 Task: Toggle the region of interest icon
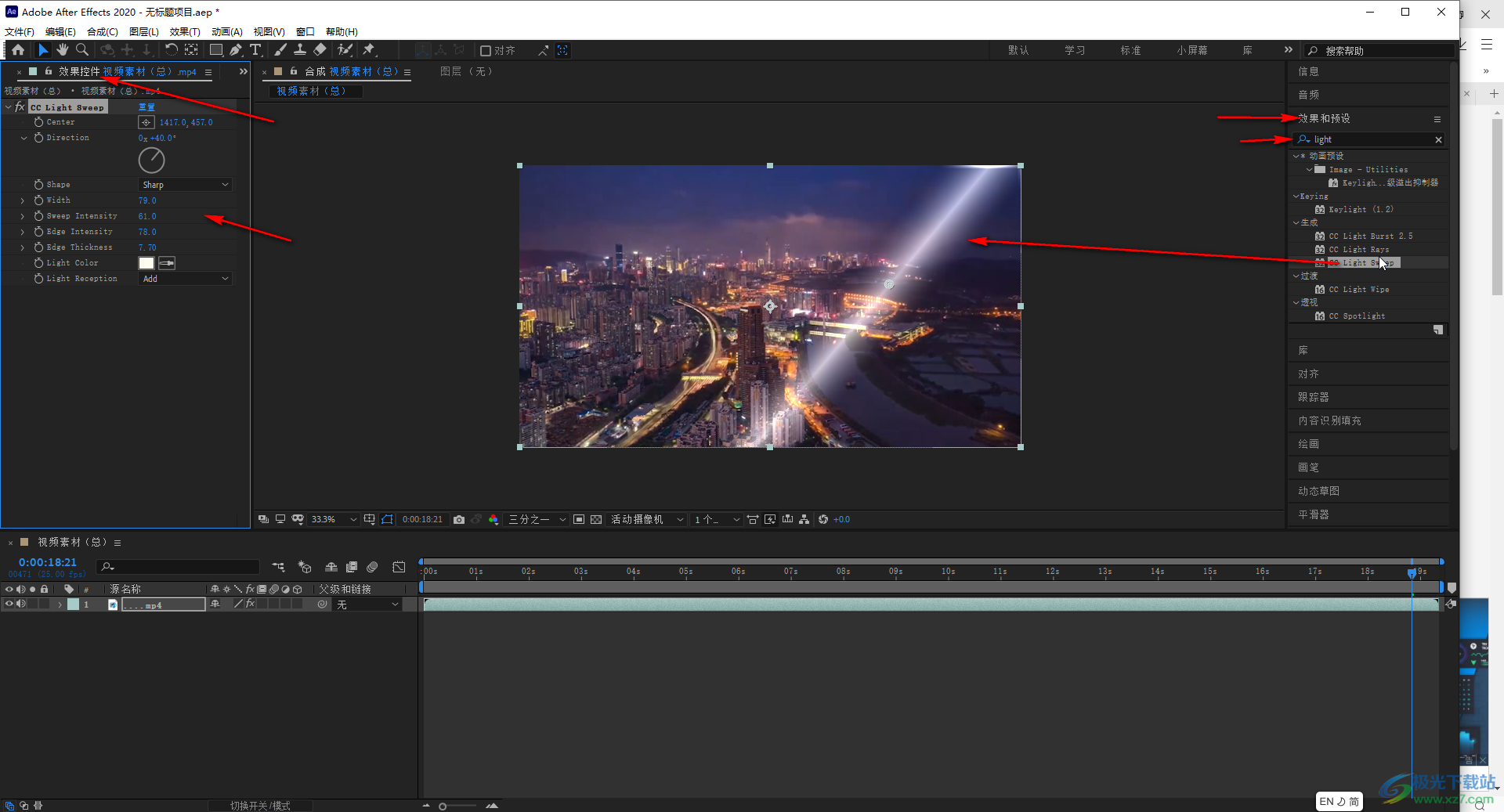click(579, 519)
